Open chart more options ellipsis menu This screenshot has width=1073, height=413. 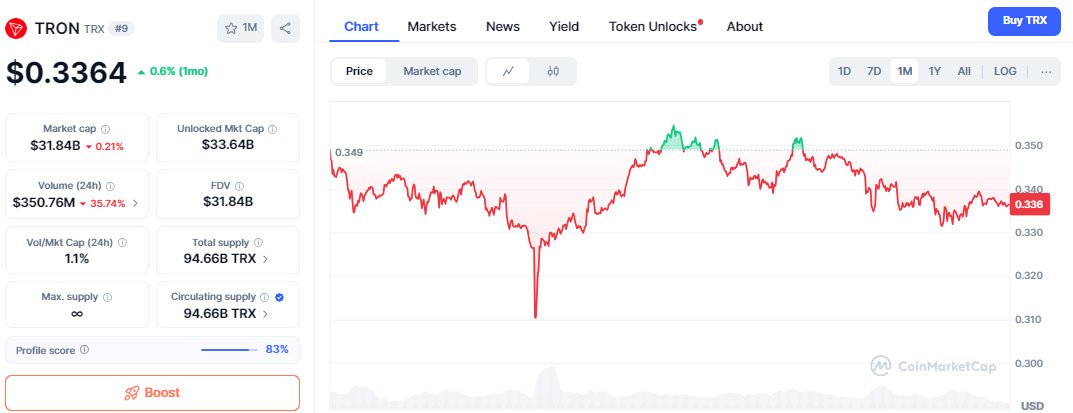point(1046,72)
